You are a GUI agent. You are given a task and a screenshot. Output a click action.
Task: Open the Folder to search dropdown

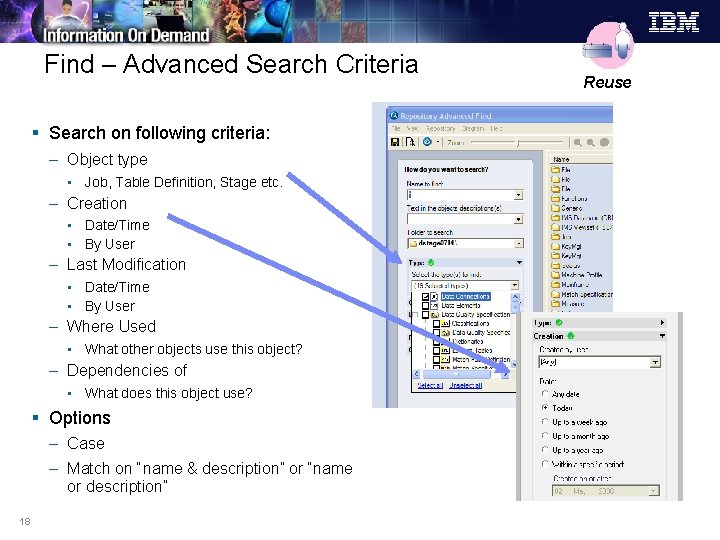click(x=518, y=243)
